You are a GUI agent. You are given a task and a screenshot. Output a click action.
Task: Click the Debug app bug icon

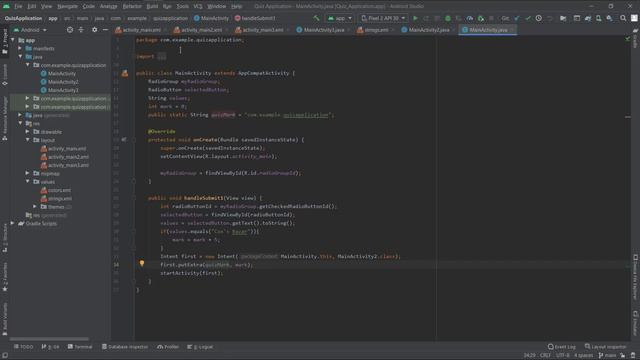pos(448,18)
